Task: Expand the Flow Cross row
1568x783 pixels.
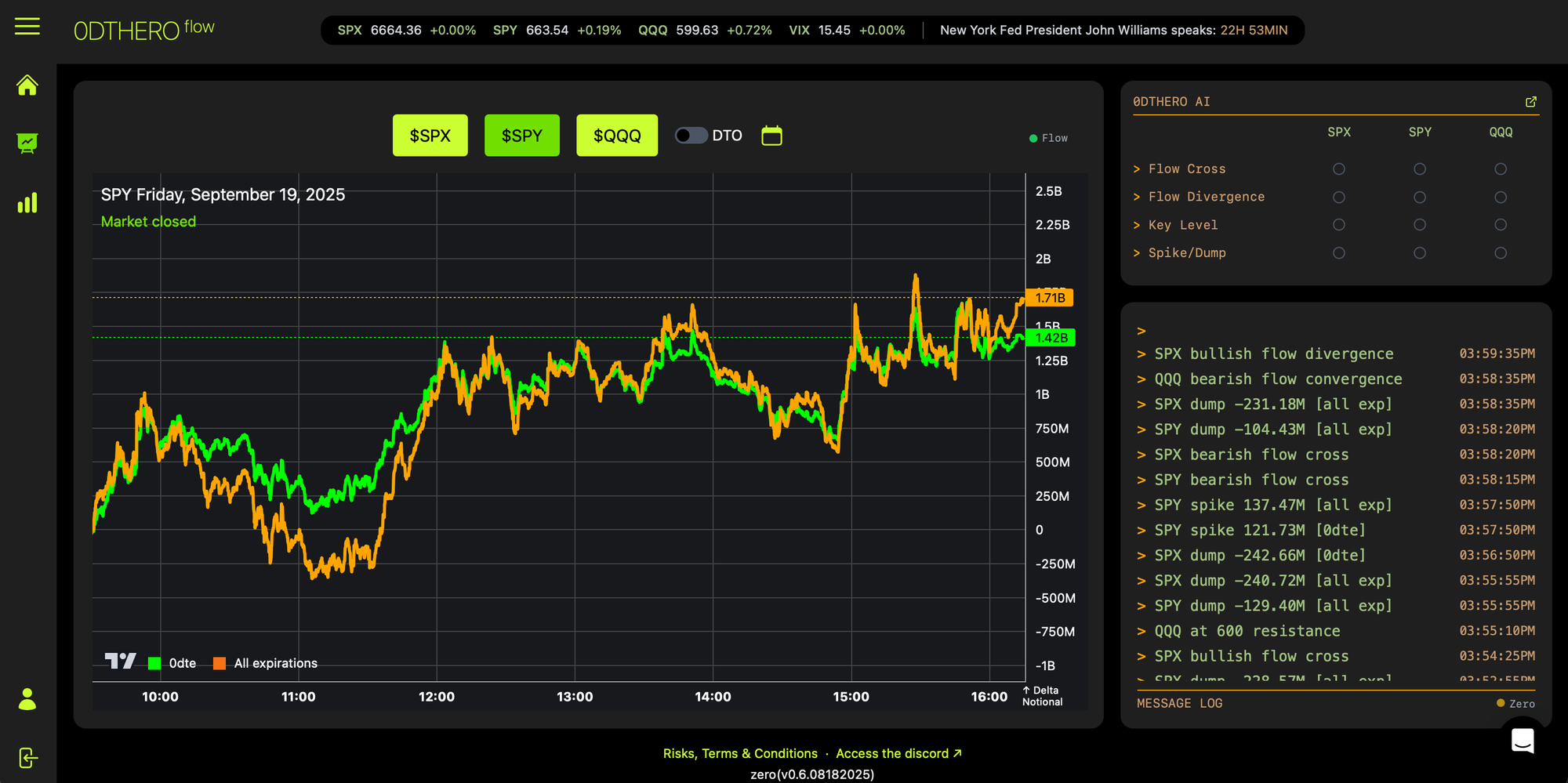Action: 1186,169
